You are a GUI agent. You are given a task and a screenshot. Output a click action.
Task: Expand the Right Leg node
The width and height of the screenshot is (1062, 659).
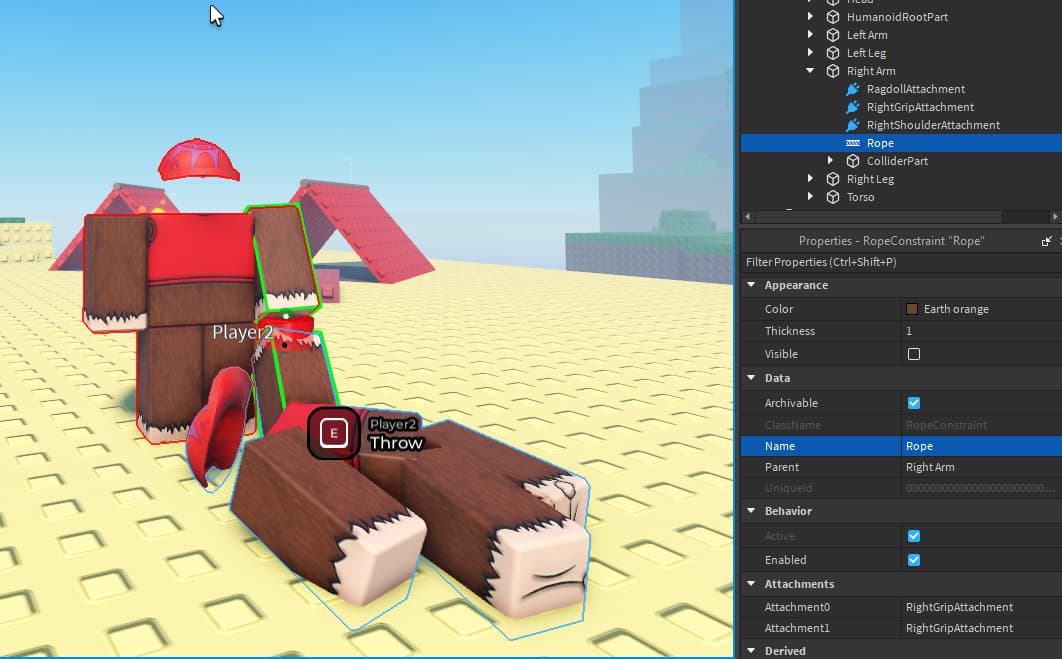click(x=810, y=178)
